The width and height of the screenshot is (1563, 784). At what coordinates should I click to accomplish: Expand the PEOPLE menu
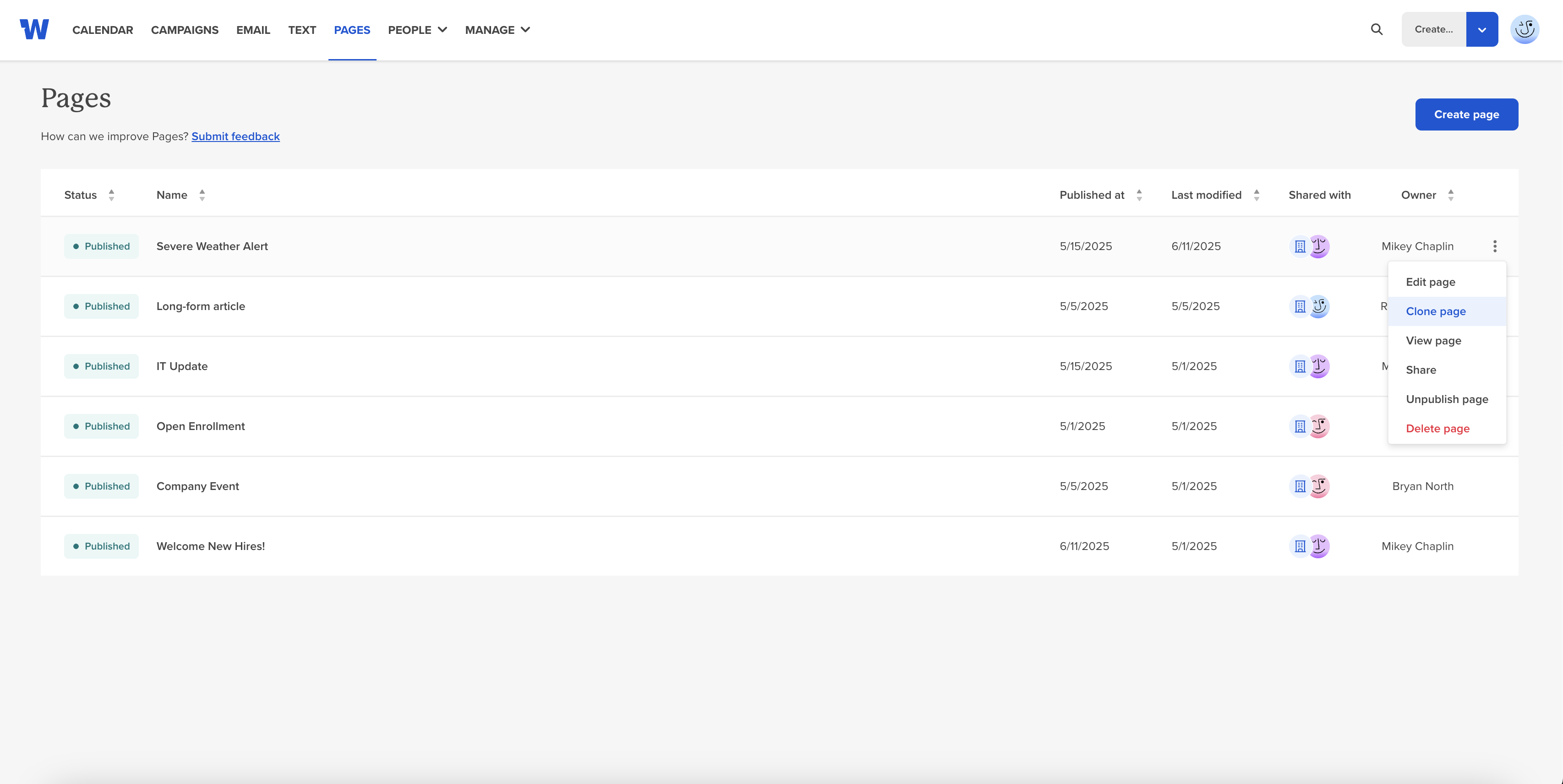[x=417, y=30]
